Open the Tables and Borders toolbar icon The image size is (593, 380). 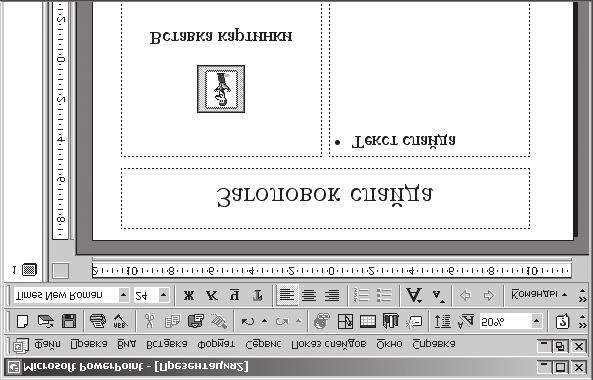pyautogui.click(x=345, y=322)
